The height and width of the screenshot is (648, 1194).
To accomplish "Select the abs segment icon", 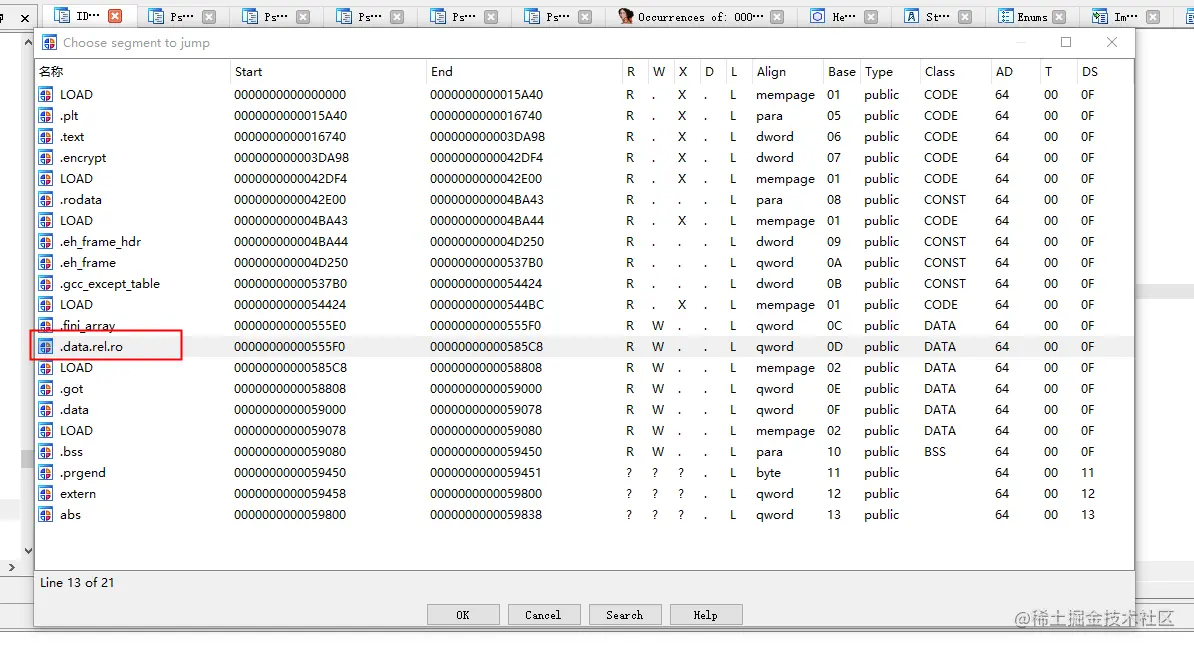I will pyautogui.click(x=46, y=515).
